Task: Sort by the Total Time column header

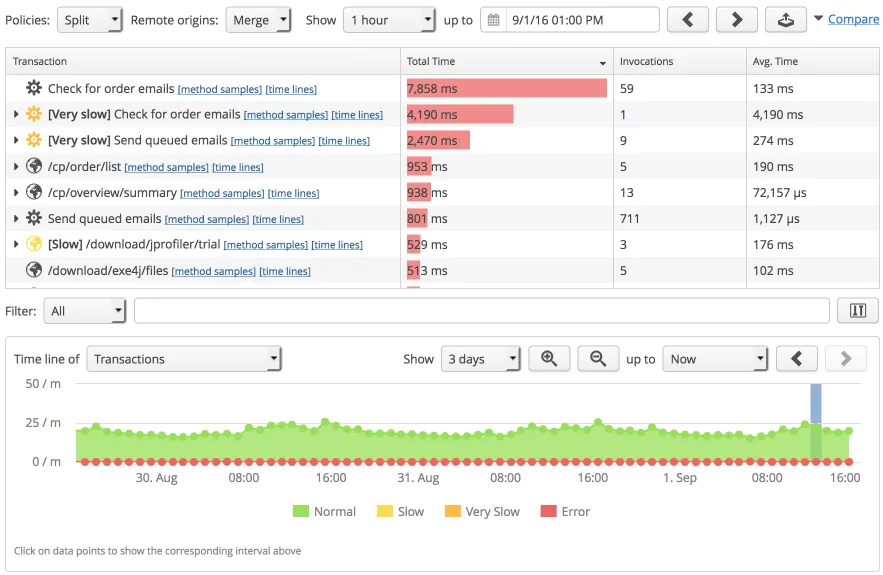Action: coord(507,61)
